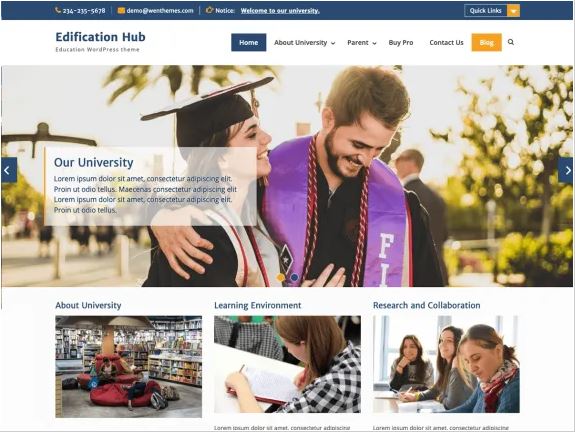Follow the 'Welcome to our university' link
The image size is (575, 433).
280,11
